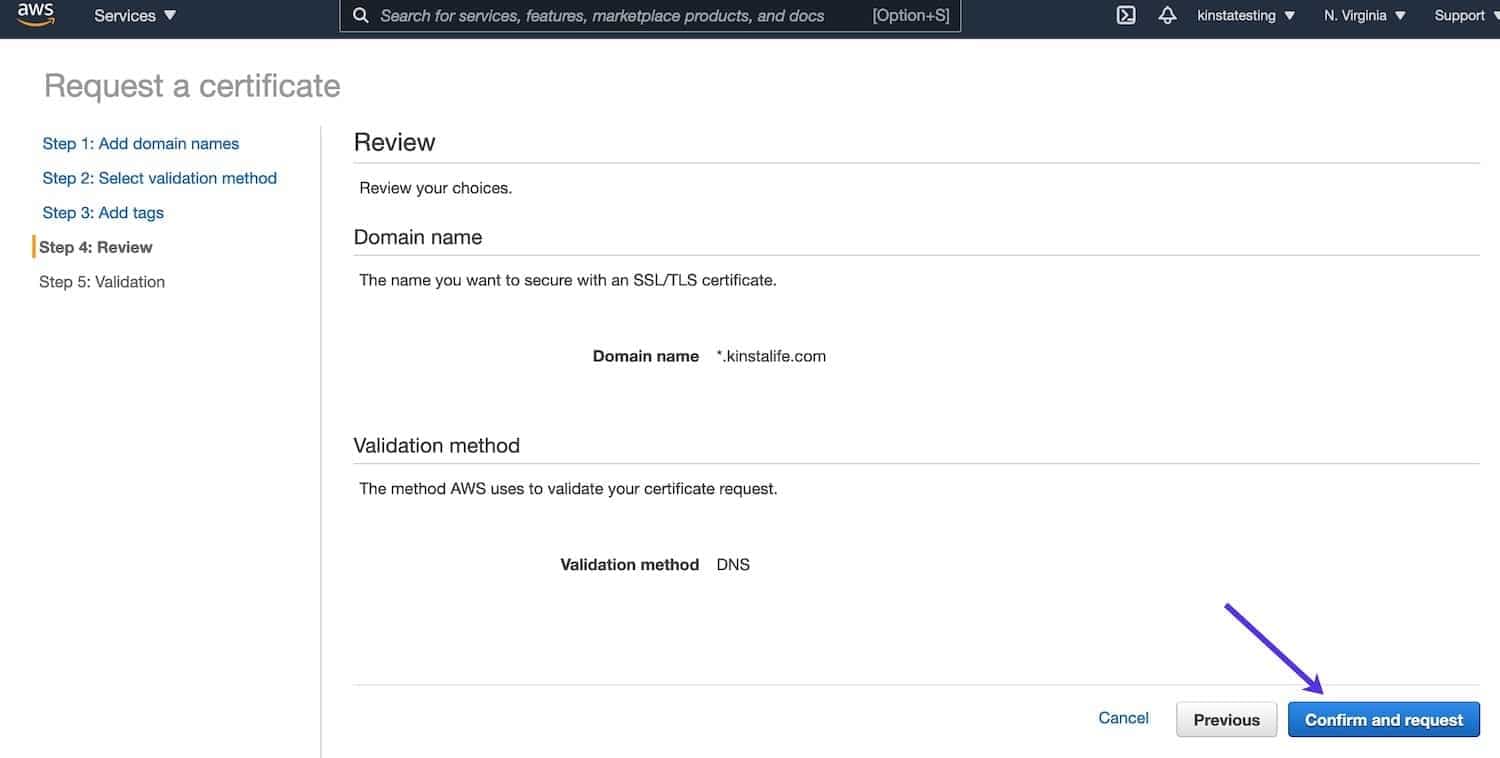1500x758 pixels.
Task: Expand the Services dropdown
Action: point(133,15)
